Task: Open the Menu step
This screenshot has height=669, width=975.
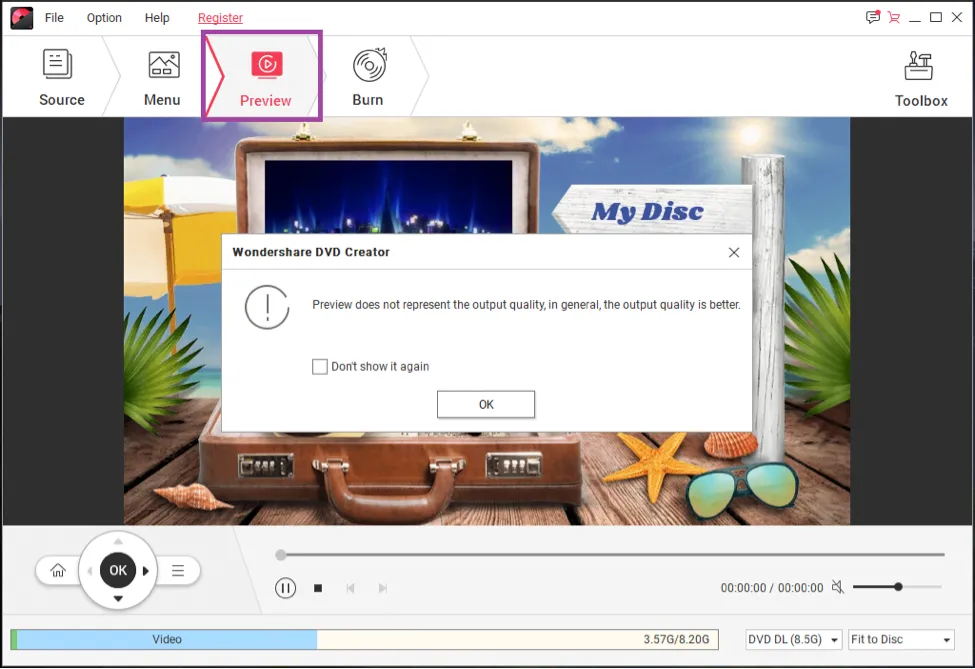Action: tap(162, 77)
